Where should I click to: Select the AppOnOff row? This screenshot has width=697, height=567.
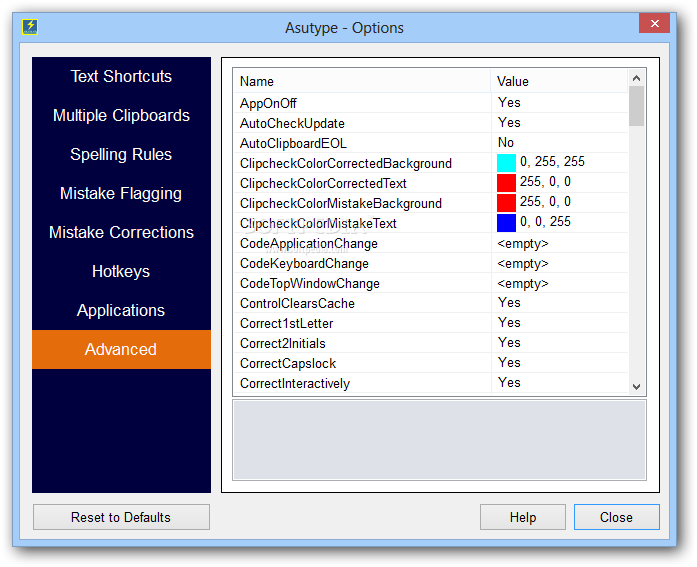coord(431,103)
